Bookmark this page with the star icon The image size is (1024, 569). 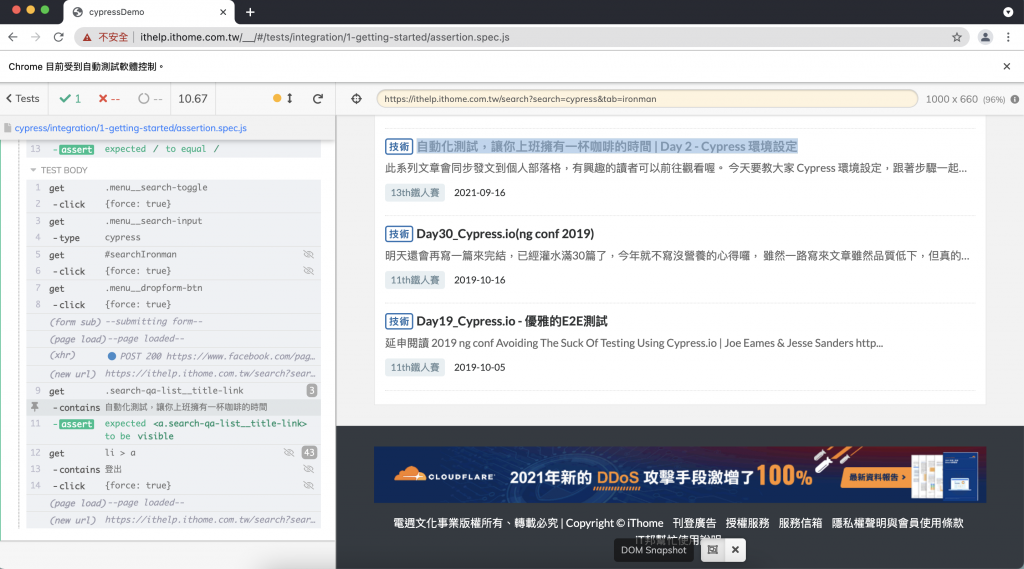coord(957,37)
